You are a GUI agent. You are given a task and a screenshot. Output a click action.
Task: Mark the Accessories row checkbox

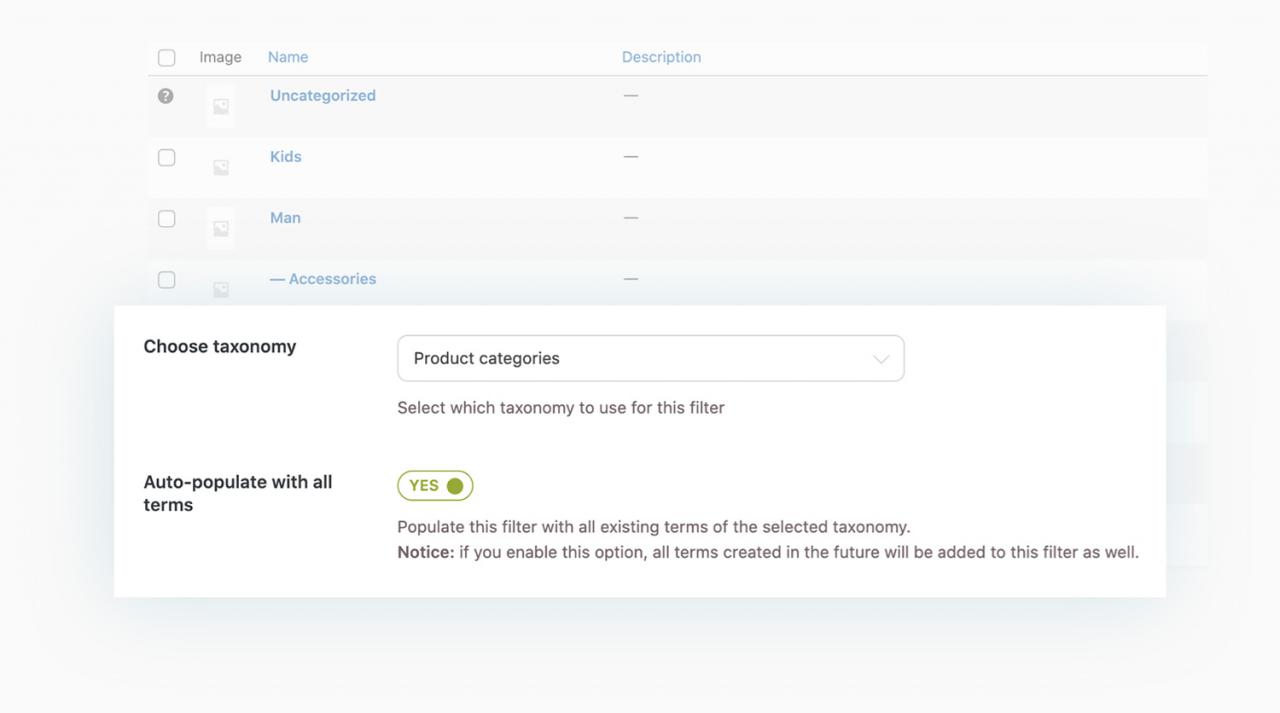167,280
